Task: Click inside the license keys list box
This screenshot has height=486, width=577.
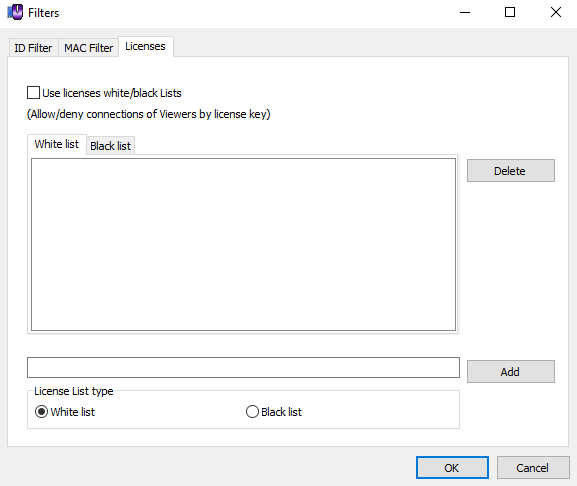Action: point(243,244)
